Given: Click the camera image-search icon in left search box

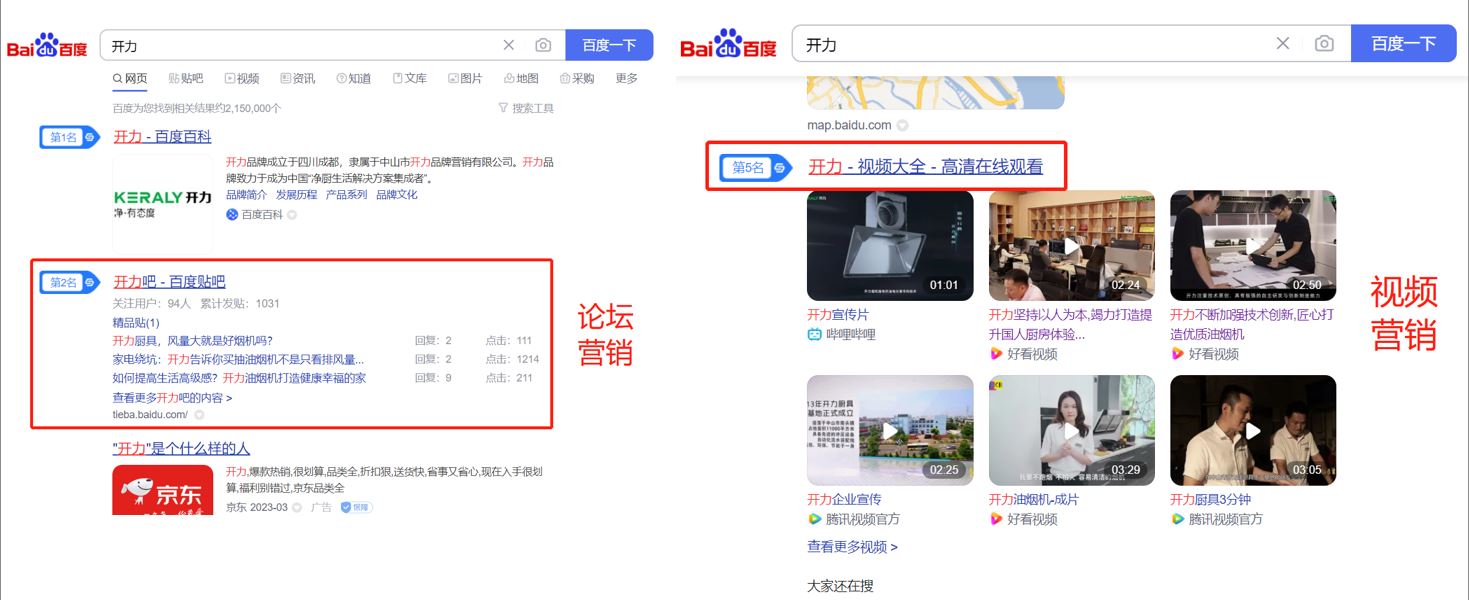Looking at the screenshot, I should coord(543,45).
